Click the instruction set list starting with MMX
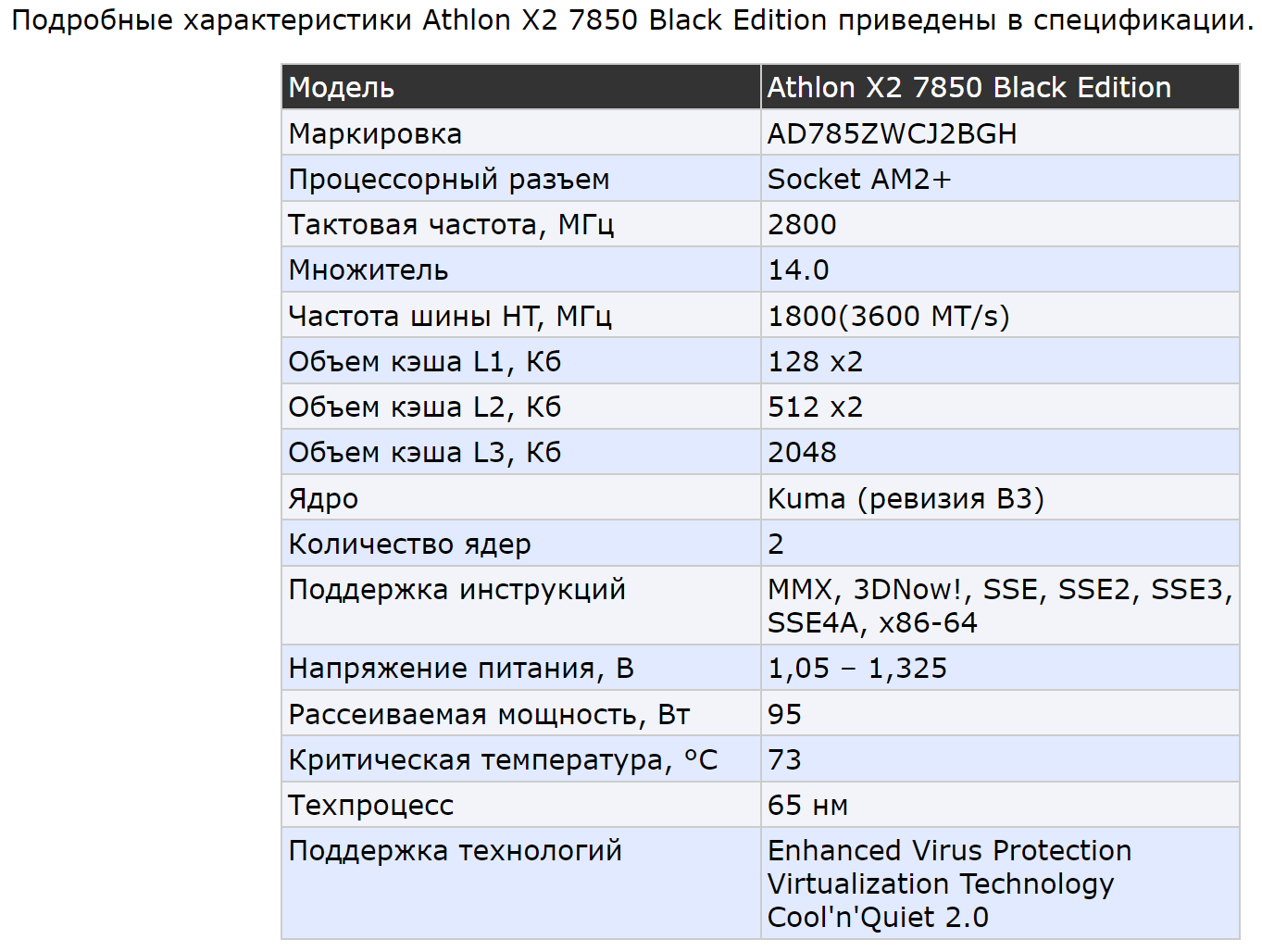Screen dimensions: 1262x952 [x=999, y=606]
